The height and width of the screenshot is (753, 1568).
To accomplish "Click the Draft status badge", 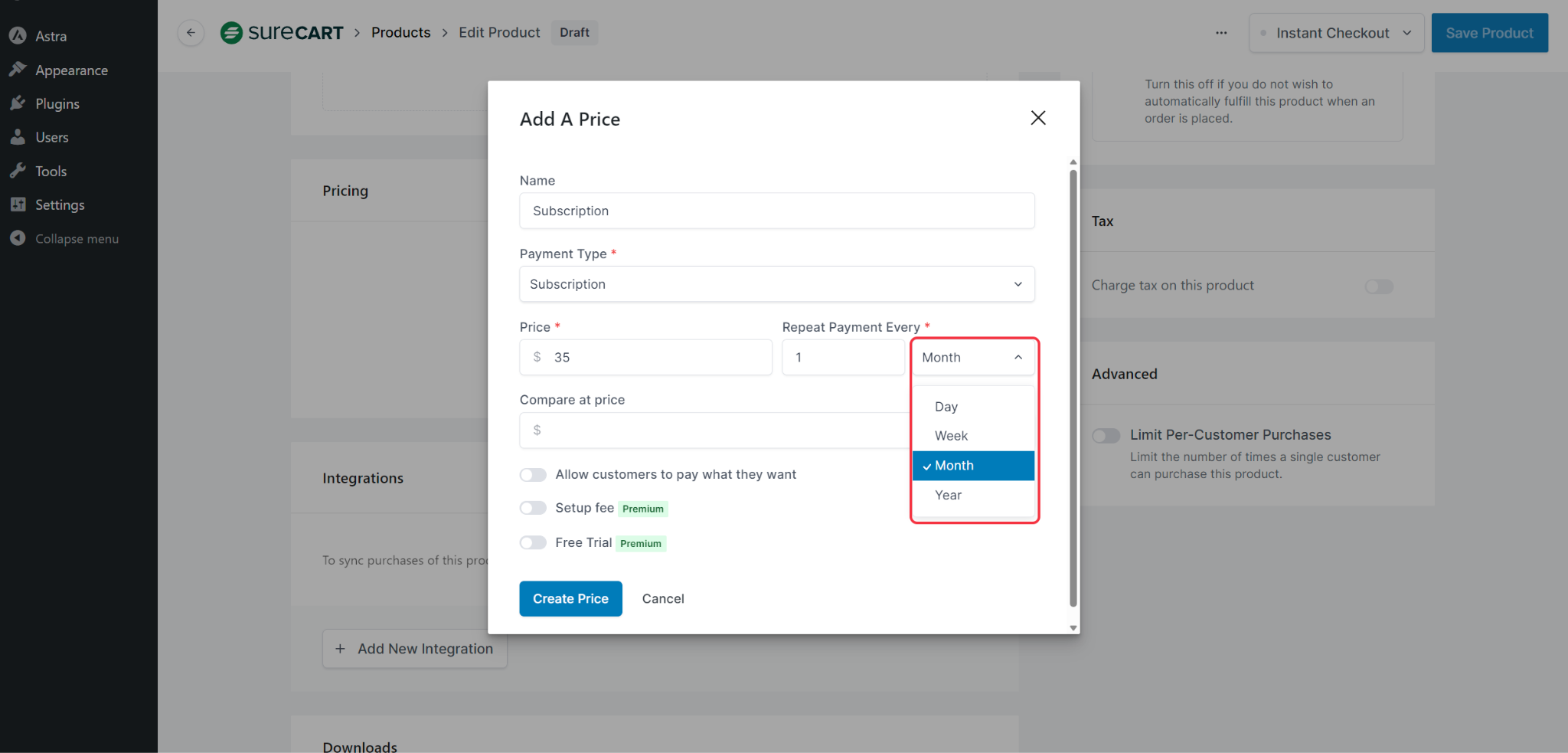I will pyautogui.click(x=574, y=32).
